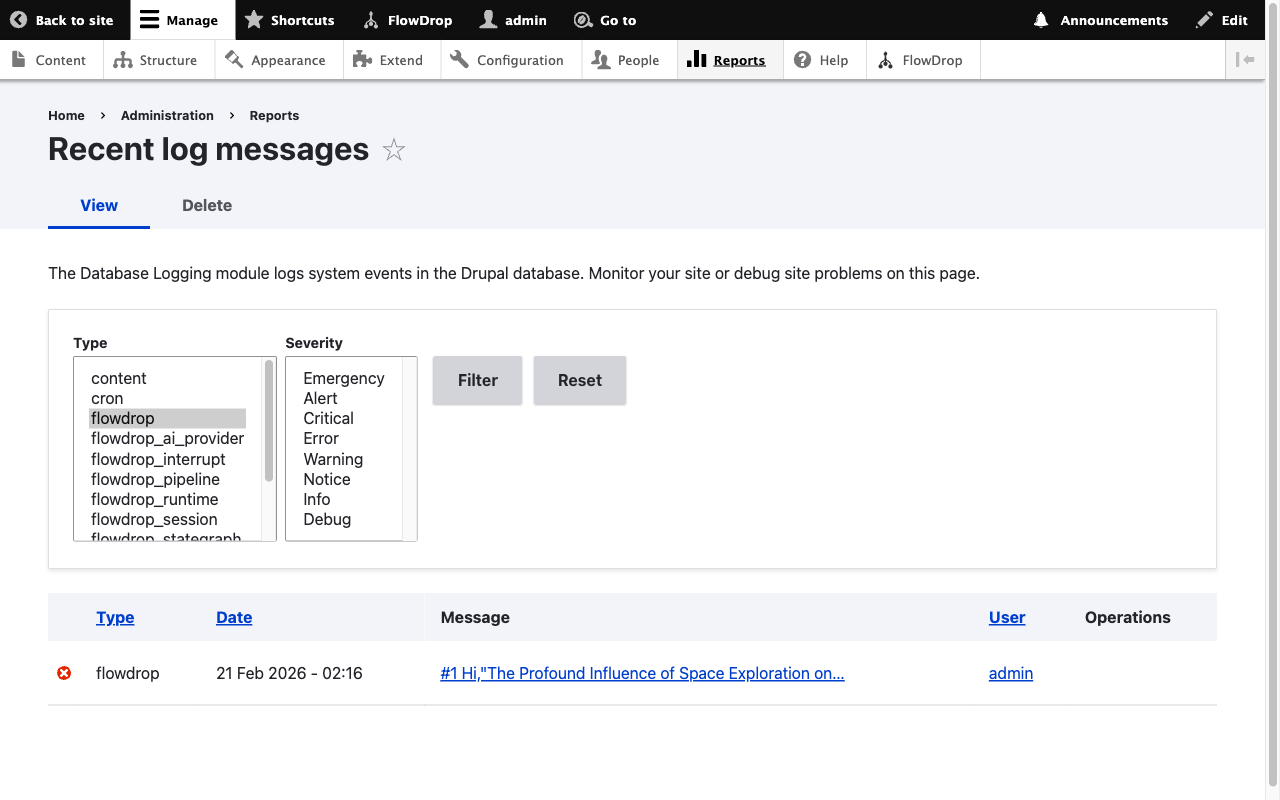Select the Reports bar-chart icon

click(x=696, y=59)
